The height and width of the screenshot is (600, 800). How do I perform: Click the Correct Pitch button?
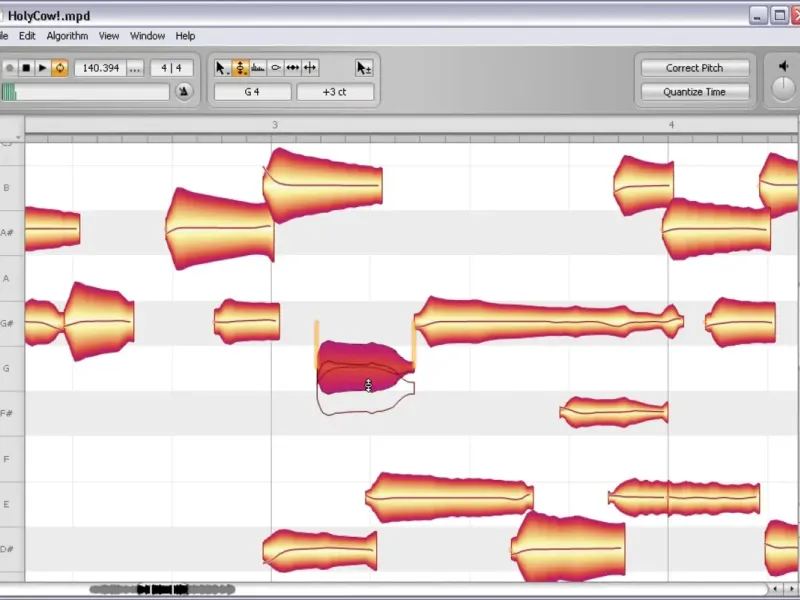click(x=694, y=68)
